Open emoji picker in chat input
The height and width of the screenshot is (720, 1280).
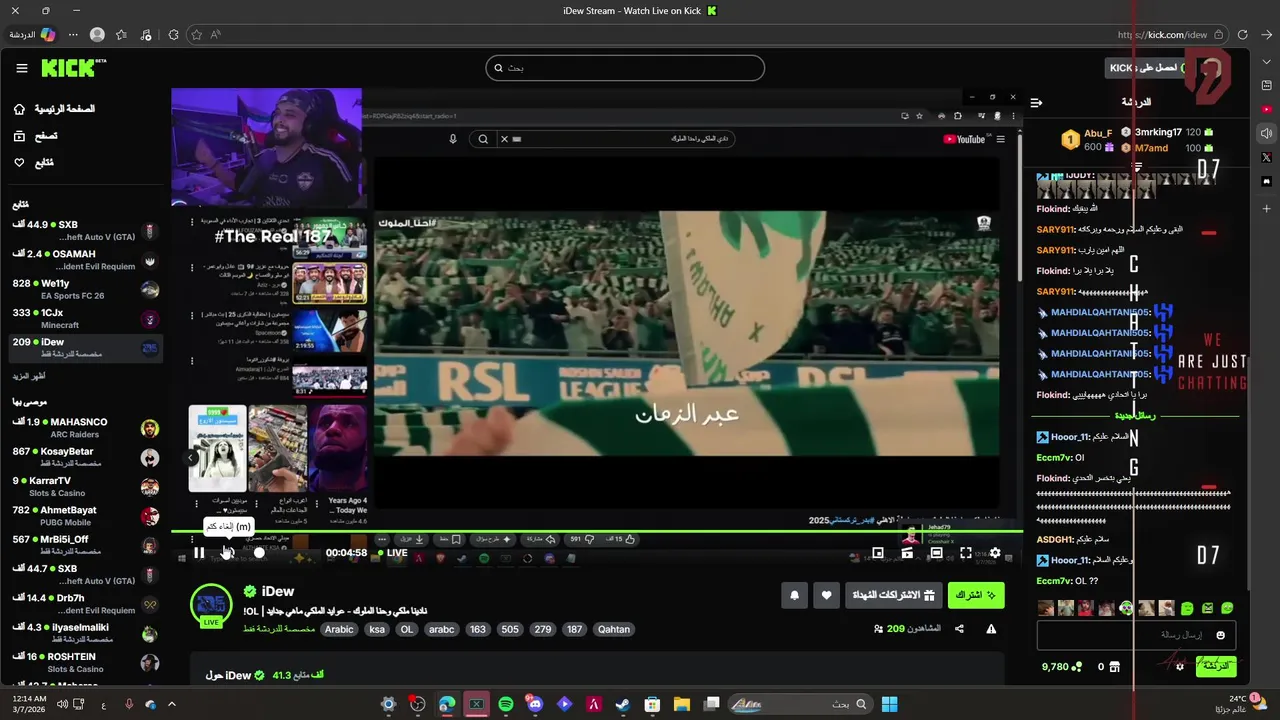[1220, 635]
